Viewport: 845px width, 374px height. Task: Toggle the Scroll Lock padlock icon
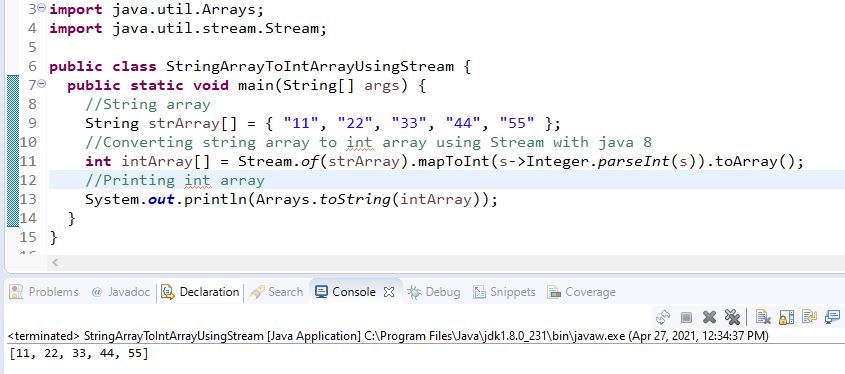tap(786, 317)
